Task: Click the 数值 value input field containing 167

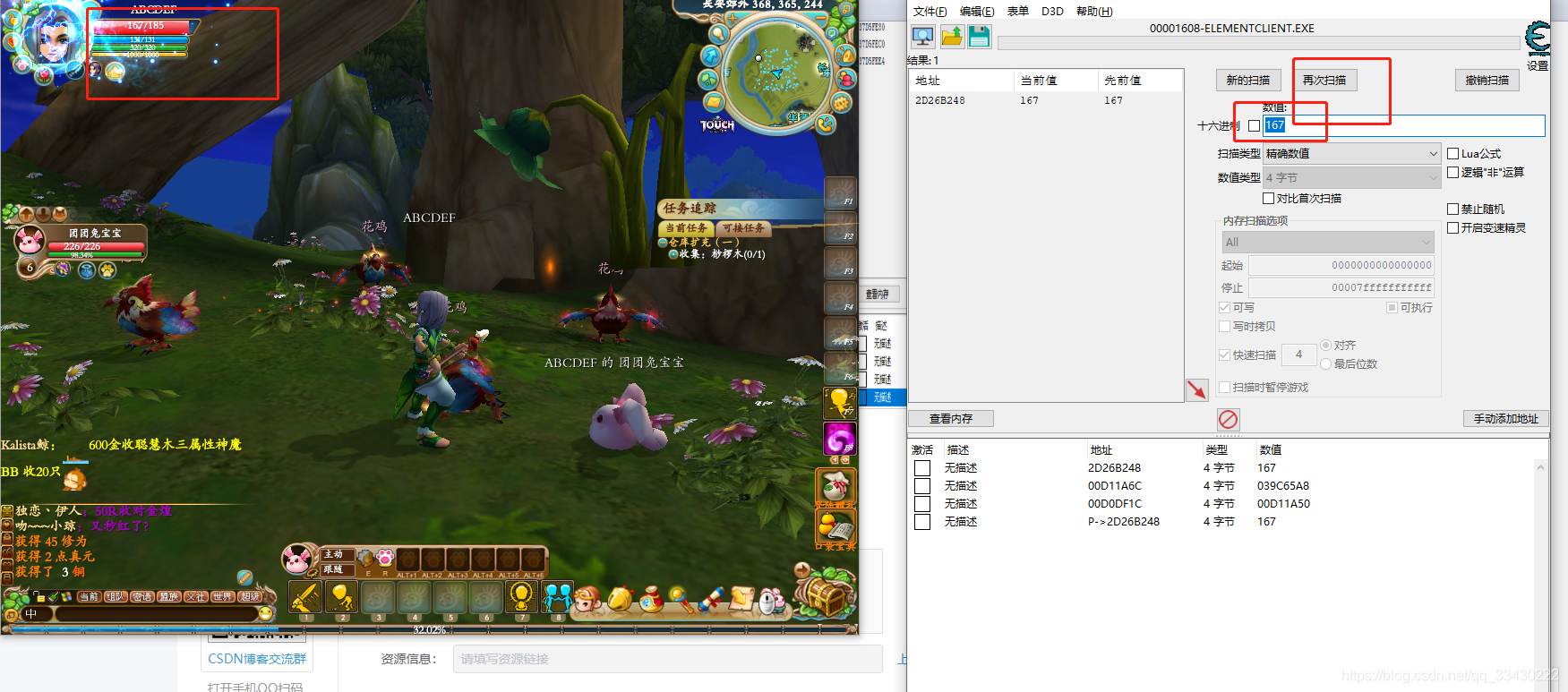Action: (x=1404, y=126)
